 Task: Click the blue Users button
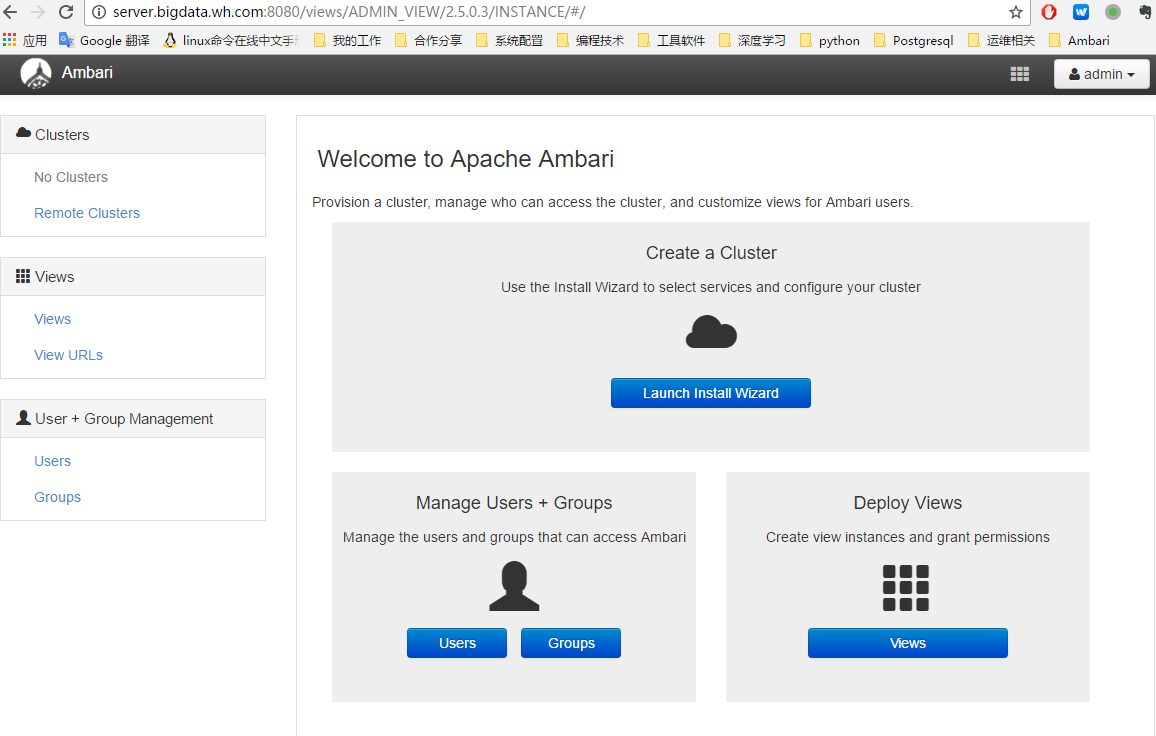click(x=457, y=643)
